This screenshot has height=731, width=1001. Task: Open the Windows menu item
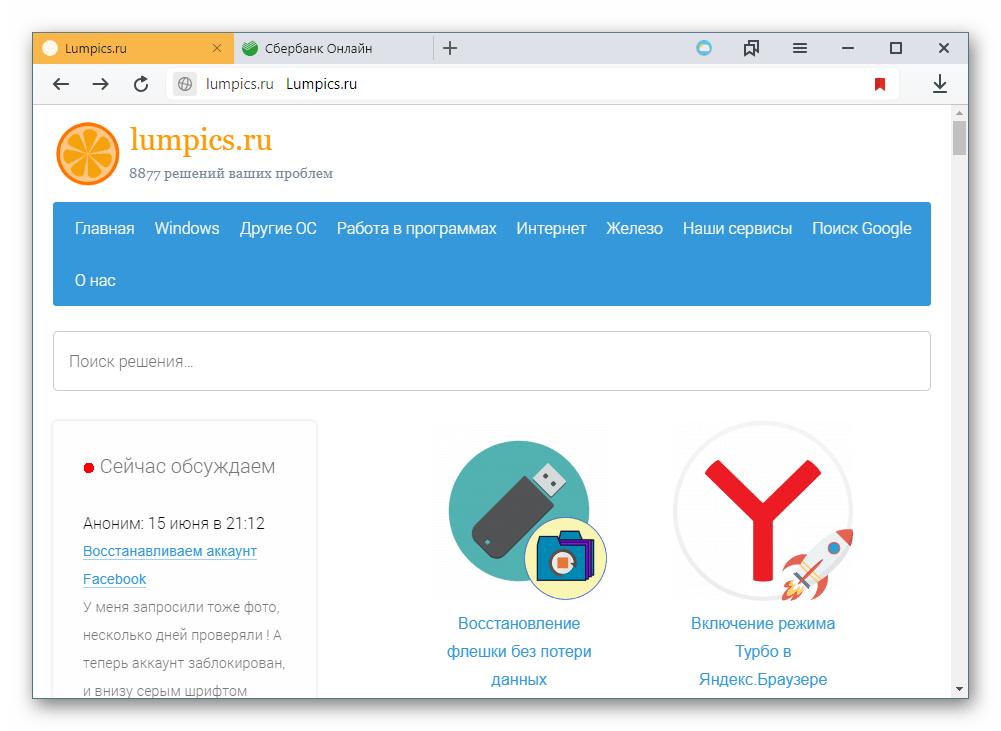187,229
